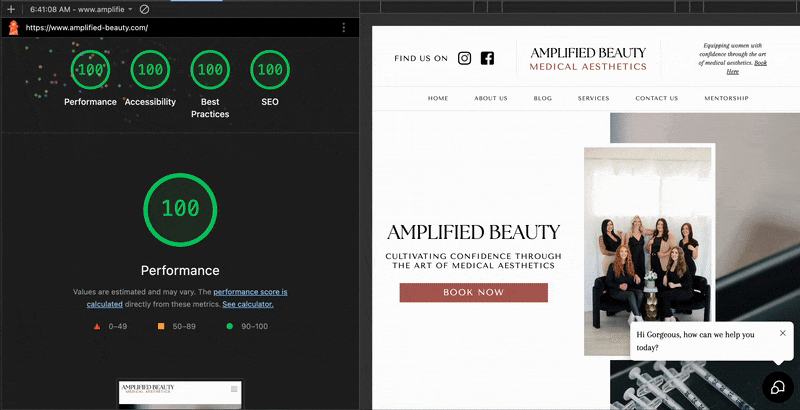Screen dimensions: 800x410
Task: Click the page screenshot thumbnail
Action: point(180,393)
